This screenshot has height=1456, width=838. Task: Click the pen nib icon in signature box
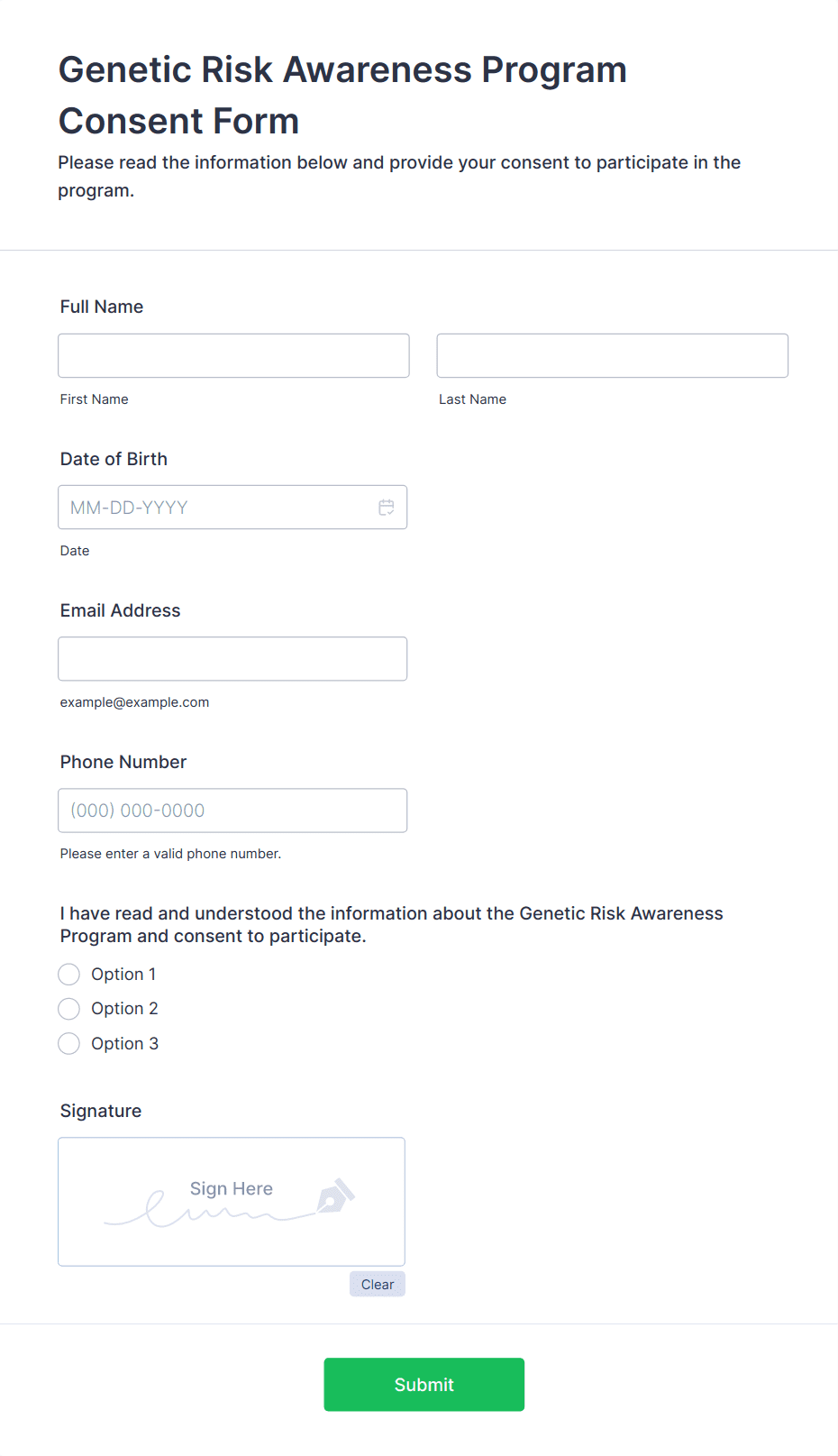pos(335,1196)
